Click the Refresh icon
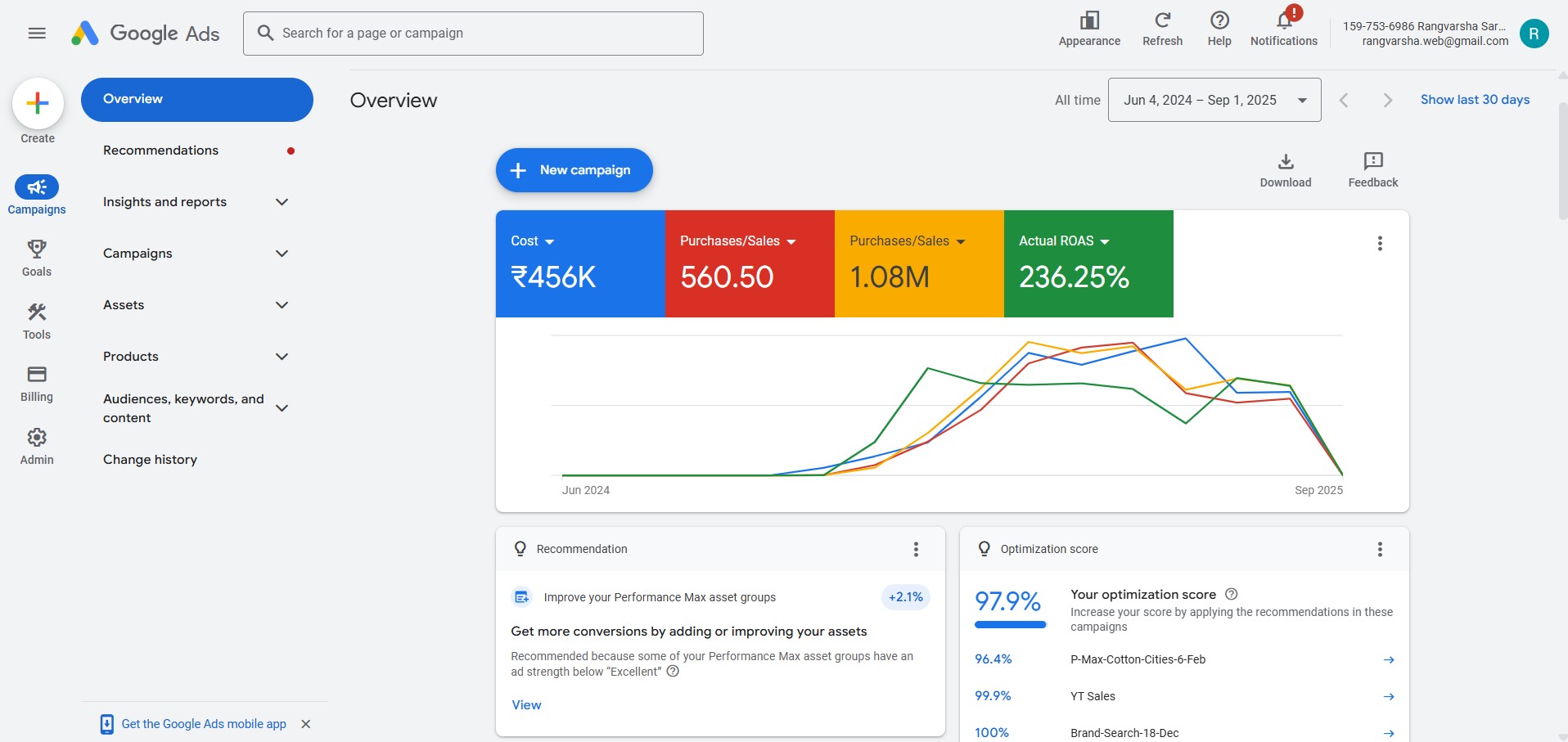1568x742 pixels. 1162,20
